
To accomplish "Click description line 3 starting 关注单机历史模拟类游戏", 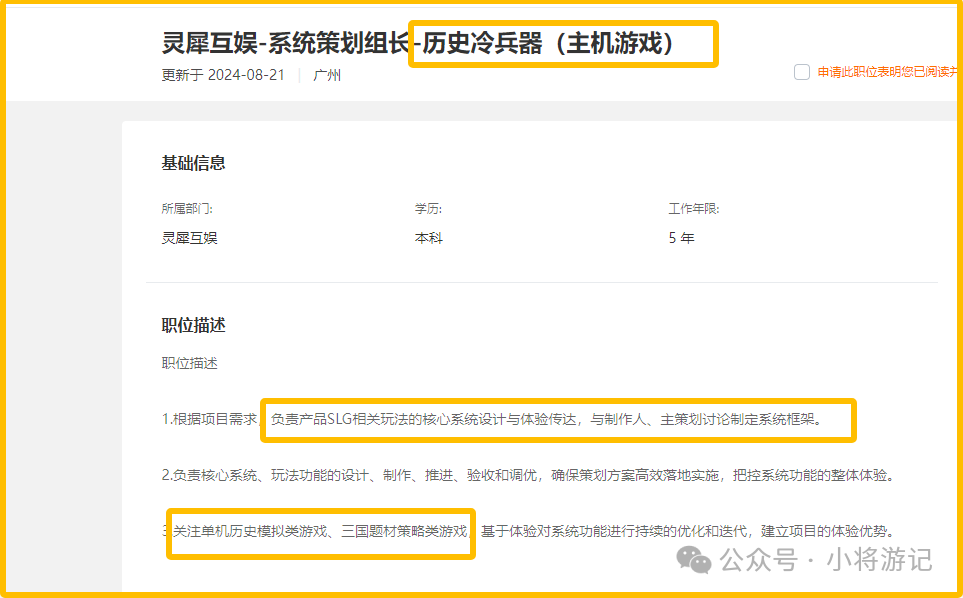I will (528, 531).
